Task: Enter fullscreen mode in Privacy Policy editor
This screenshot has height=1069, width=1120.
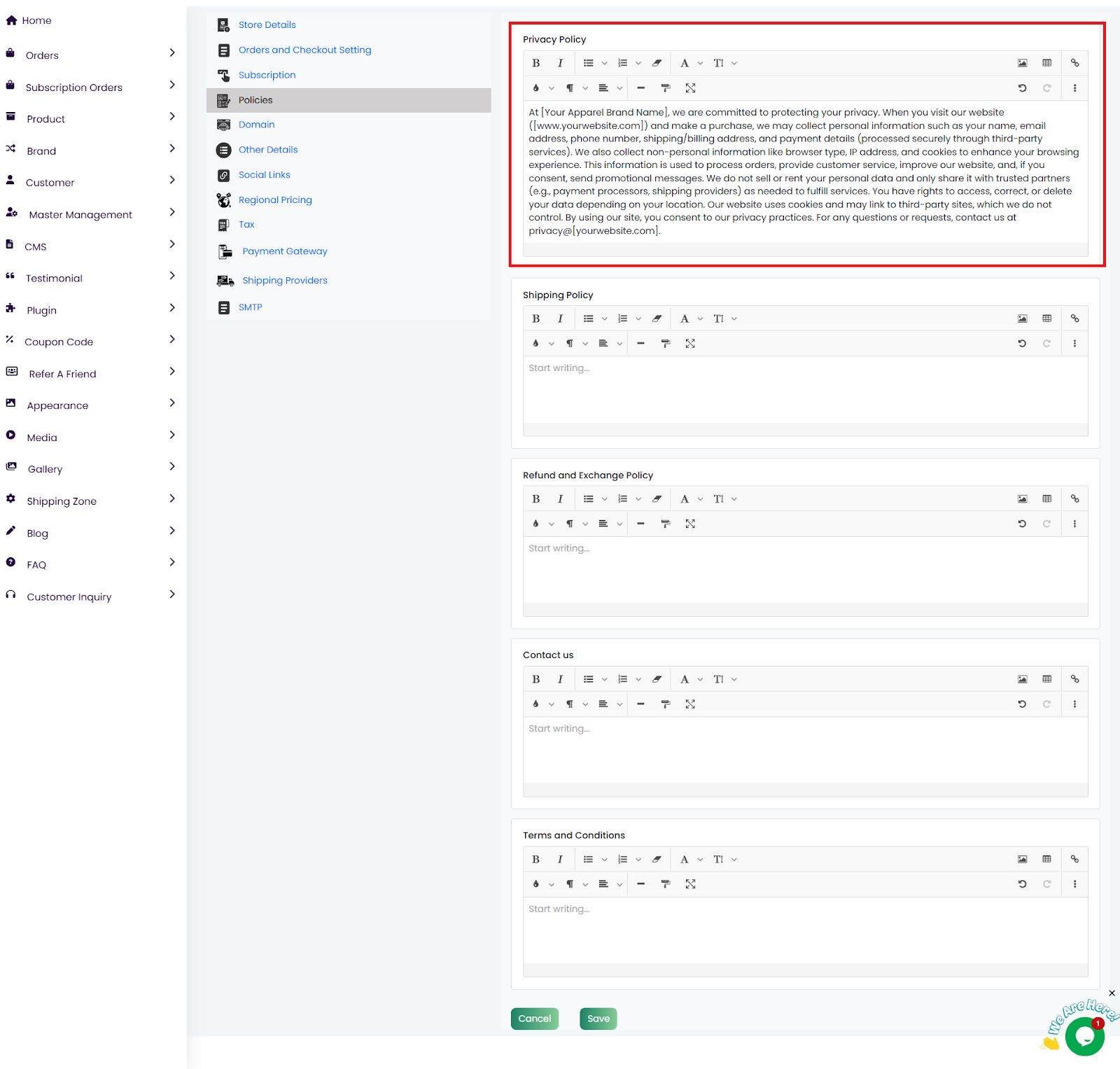Action: tap(690, 88)
